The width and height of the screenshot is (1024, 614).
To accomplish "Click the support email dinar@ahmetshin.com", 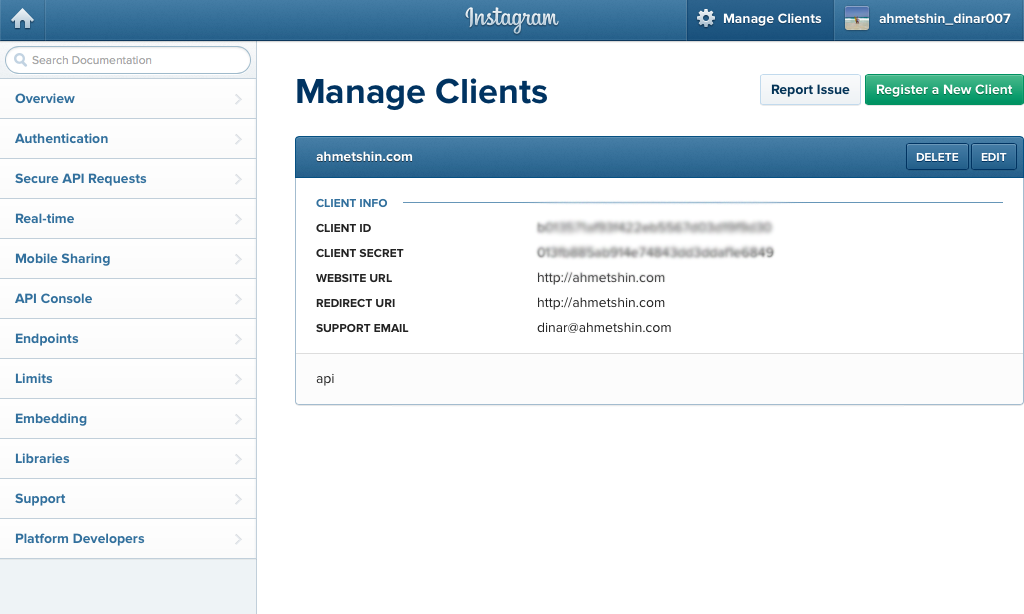I will [x=604, y=327].
